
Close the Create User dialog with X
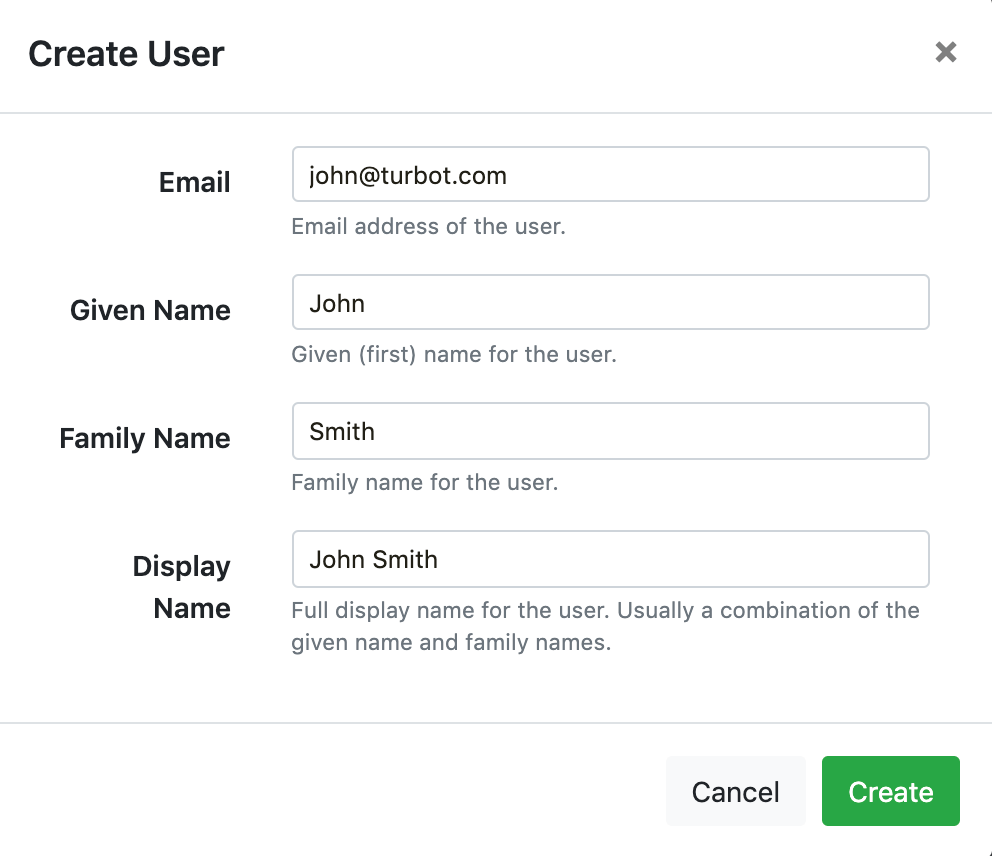click(x=946, y=52)
